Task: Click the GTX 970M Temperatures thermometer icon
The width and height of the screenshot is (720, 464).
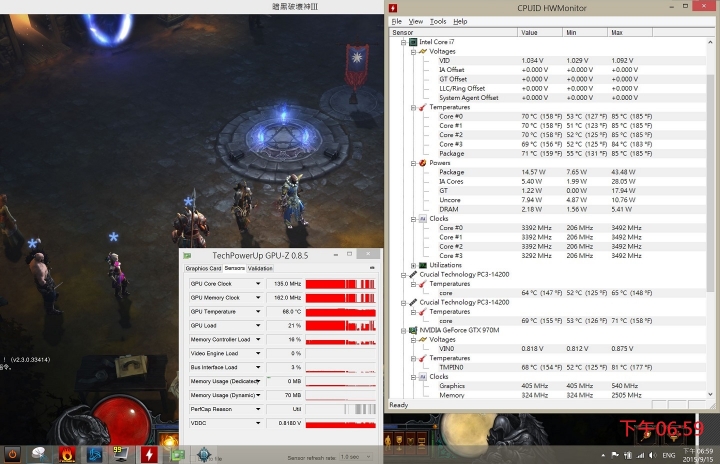Action: pos(423,358)
